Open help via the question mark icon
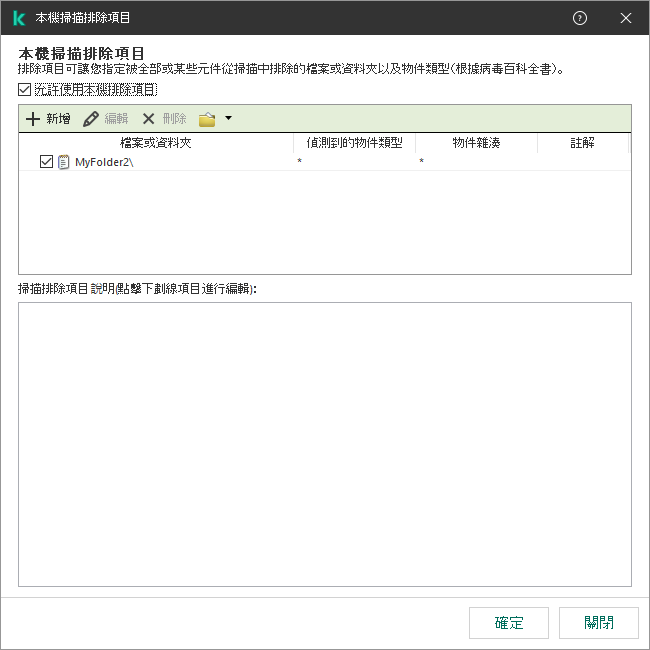The width and height of the screenshot is (650, 650). (x=580, y=18)
